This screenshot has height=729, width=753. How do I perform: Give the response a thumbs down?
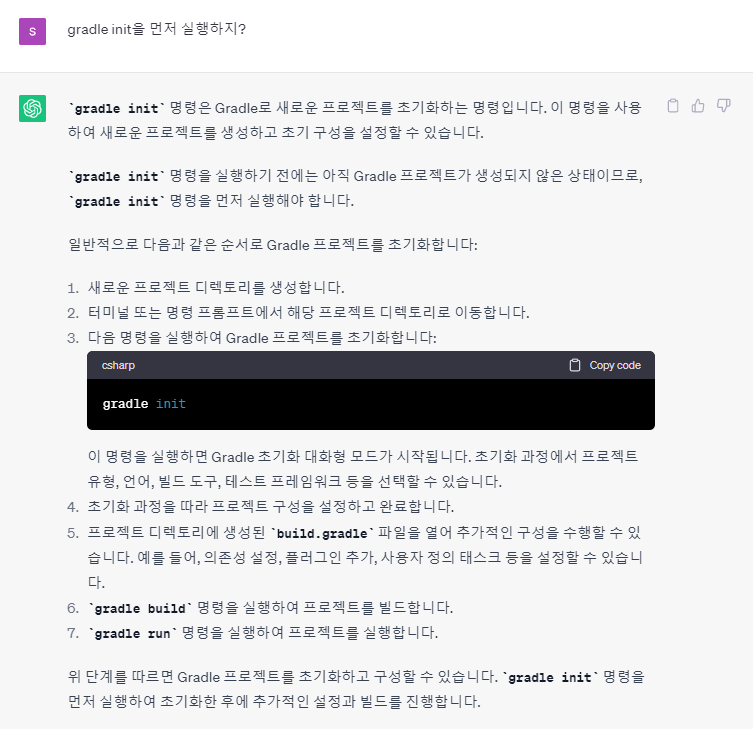pos(724,106)
